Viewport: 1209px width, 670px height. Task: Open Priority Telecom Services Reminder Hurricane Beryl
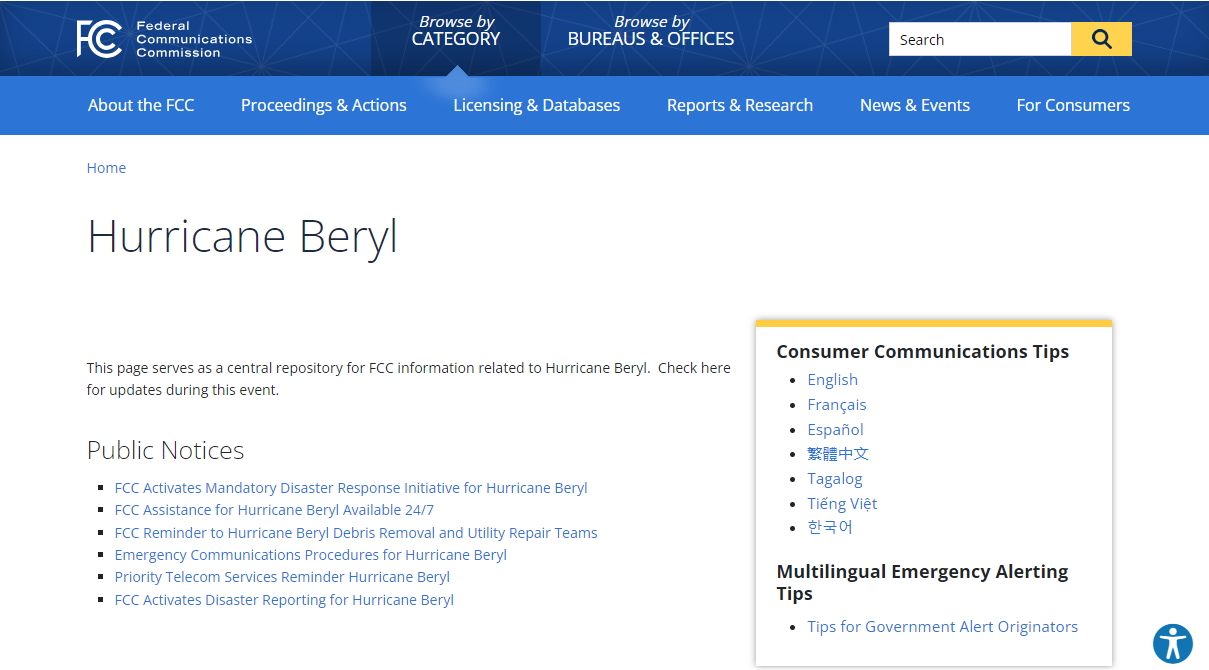(282, 577)
